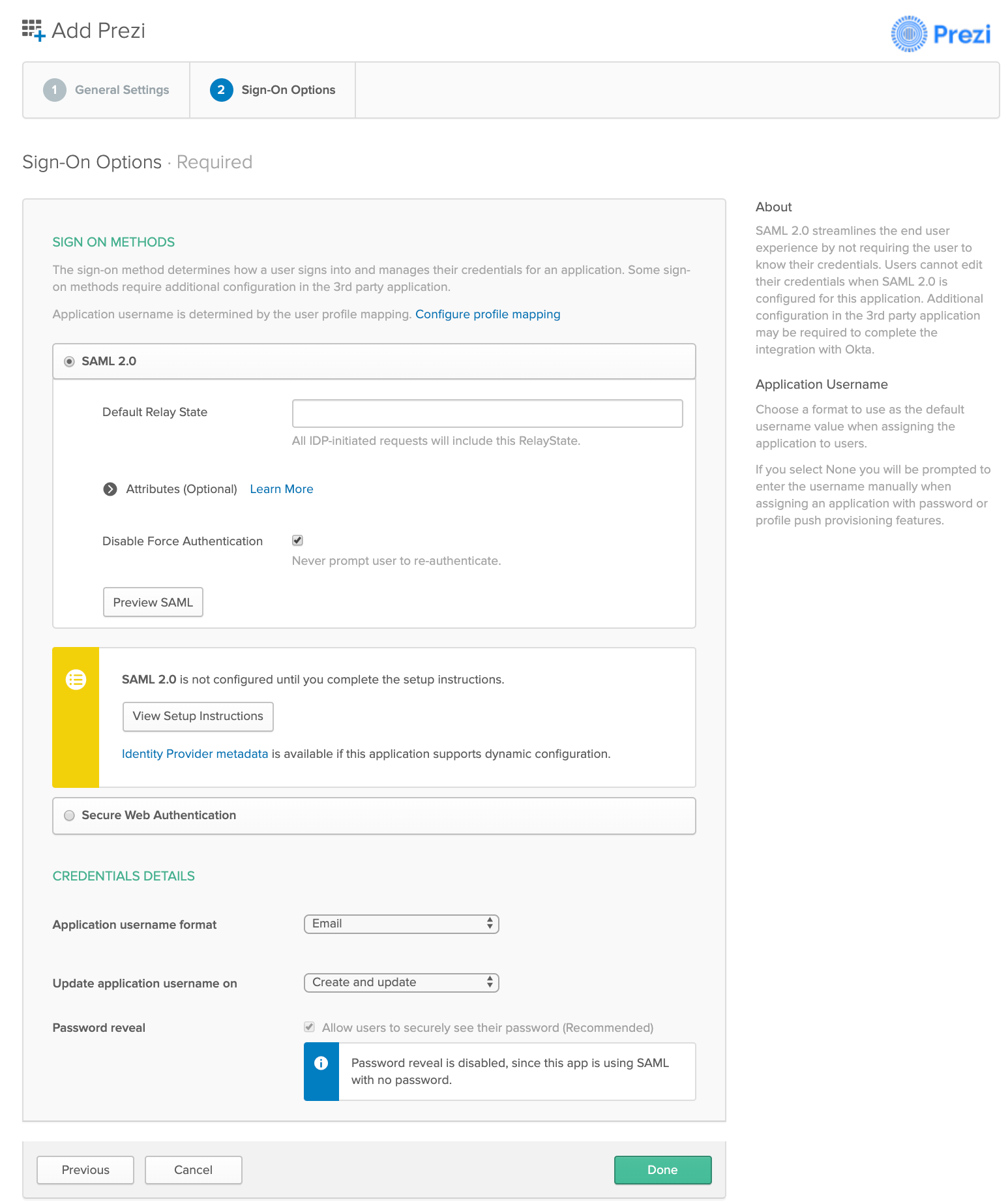This screenshot has width=1008, height=1204.
Task: Click the blue info icon for password reveal
Action: click(x=321, y=1063)
